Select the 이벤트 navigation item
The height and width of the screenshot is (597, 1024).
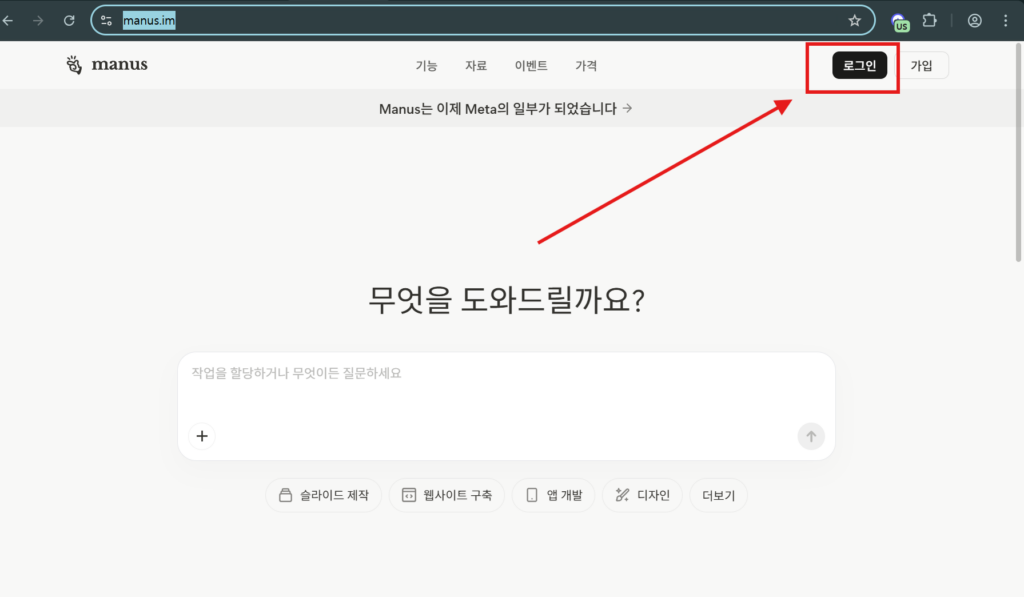point(531,66)
